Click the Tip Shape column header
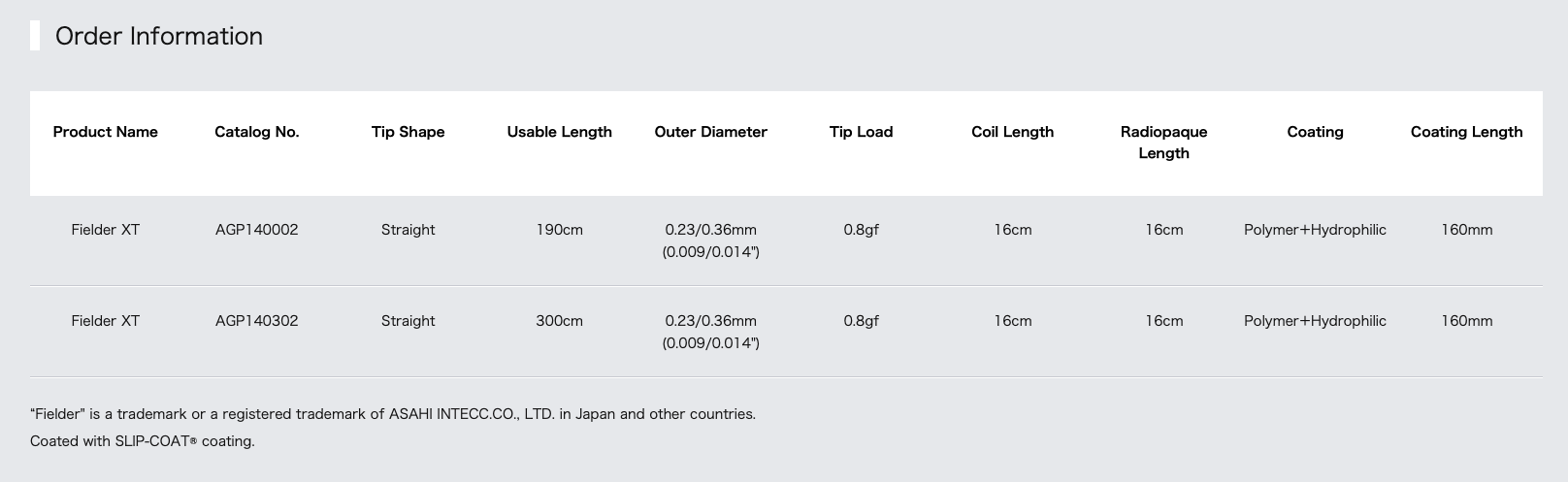The height and width of the screenshot is (482, 1568). (x=408, y=132)
